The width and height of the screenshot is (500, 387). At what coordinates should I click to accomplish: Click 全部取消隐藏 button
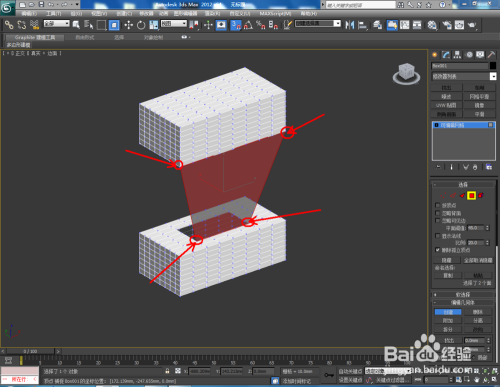(479, 260)
